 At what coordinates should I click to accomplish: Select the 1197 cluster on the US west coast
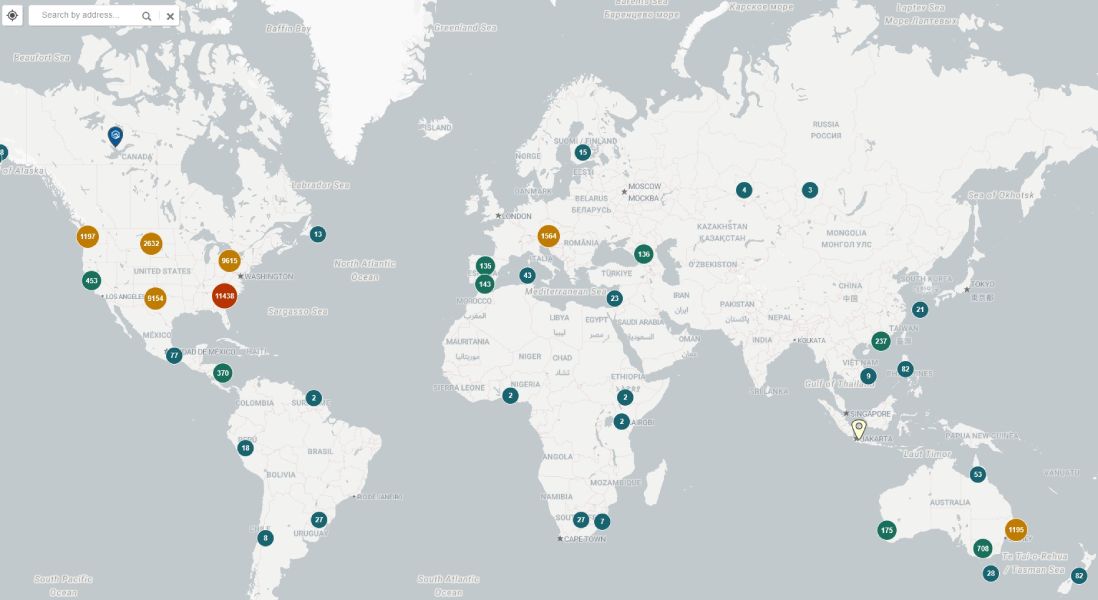coord(89,237)
